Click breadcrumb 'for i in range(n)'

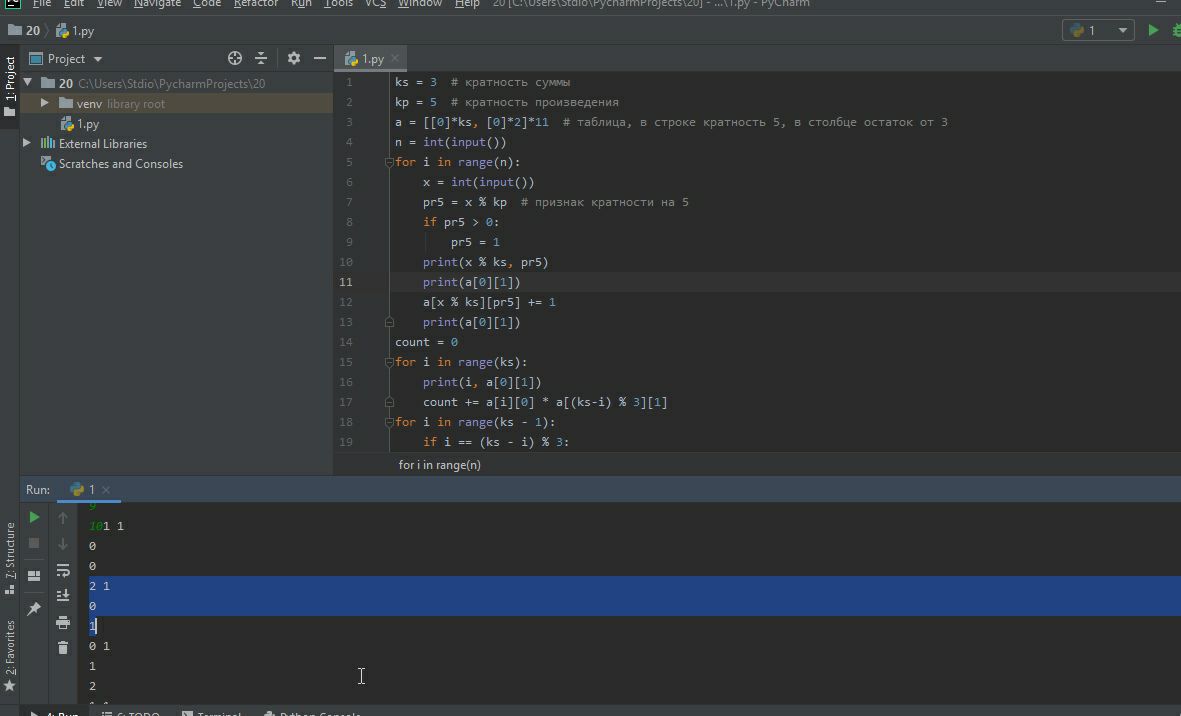click(439, 465)
